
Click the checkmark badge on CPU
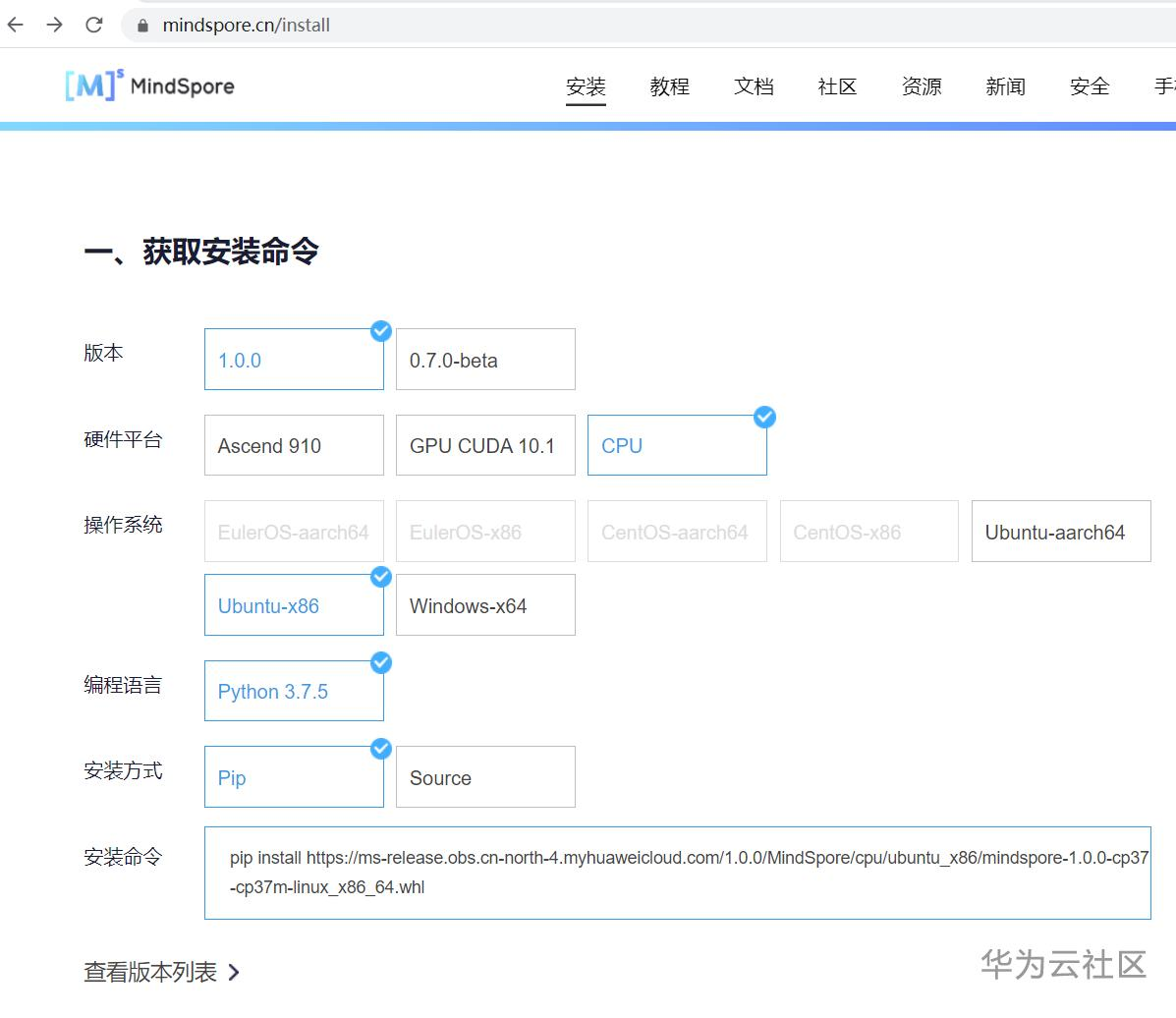point(765,417)
